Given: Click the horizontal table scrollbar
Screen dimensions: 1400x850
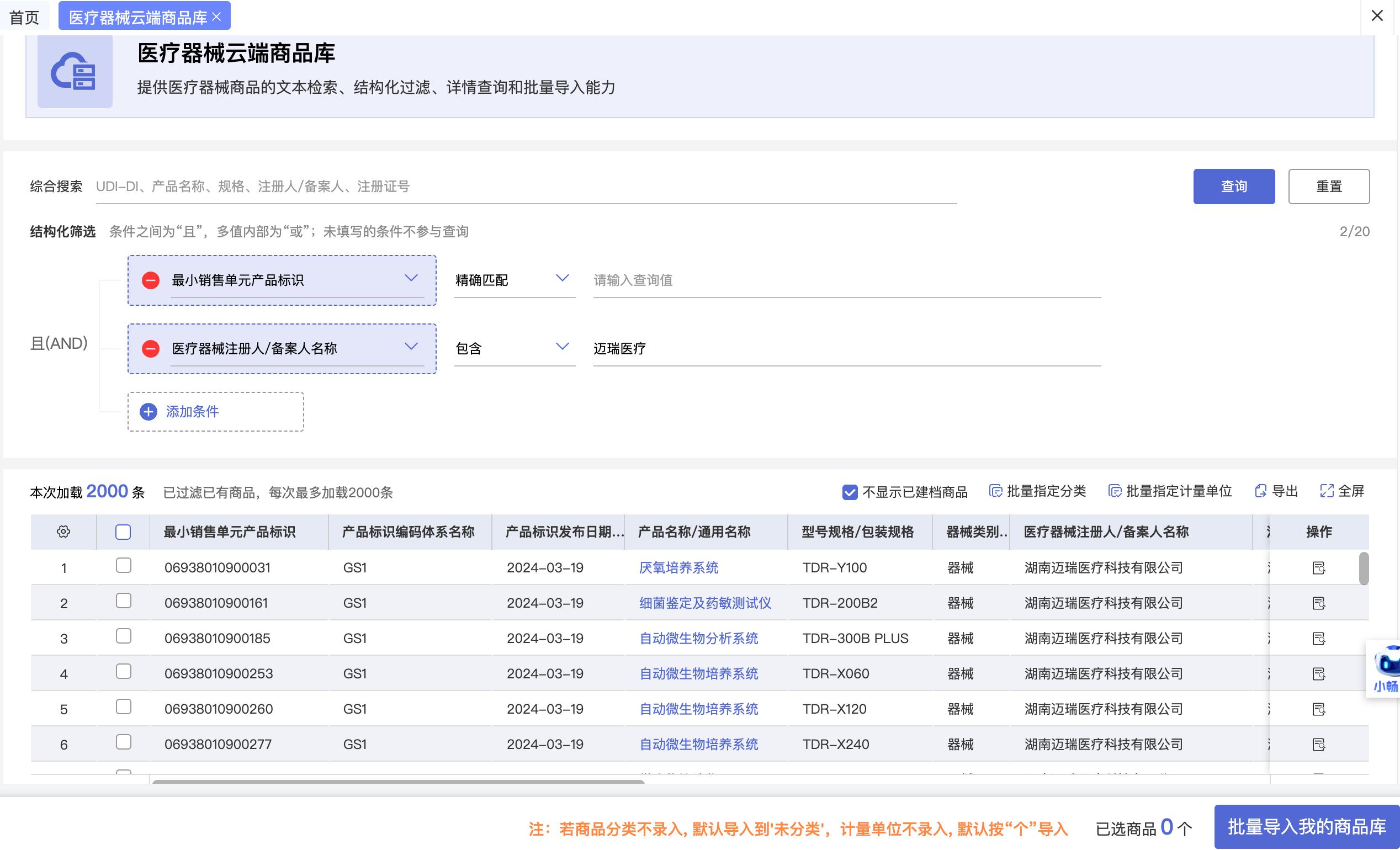Looking at the screenshot, I should coord(397,782).
